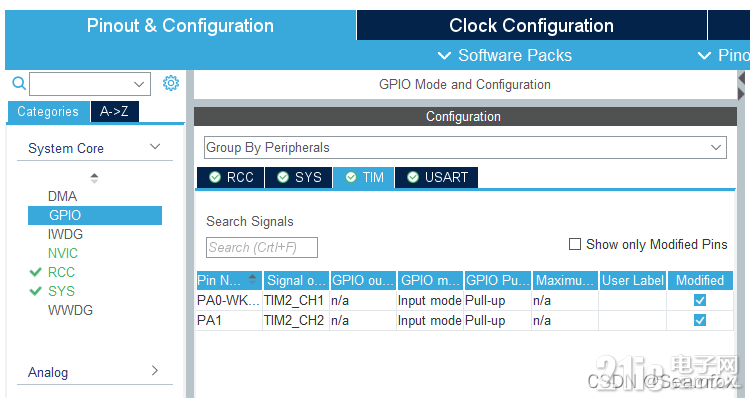This screenshot has height=398, width=750.
Task: Open the USART peripheral tab
Action: [x=436, y=177]
